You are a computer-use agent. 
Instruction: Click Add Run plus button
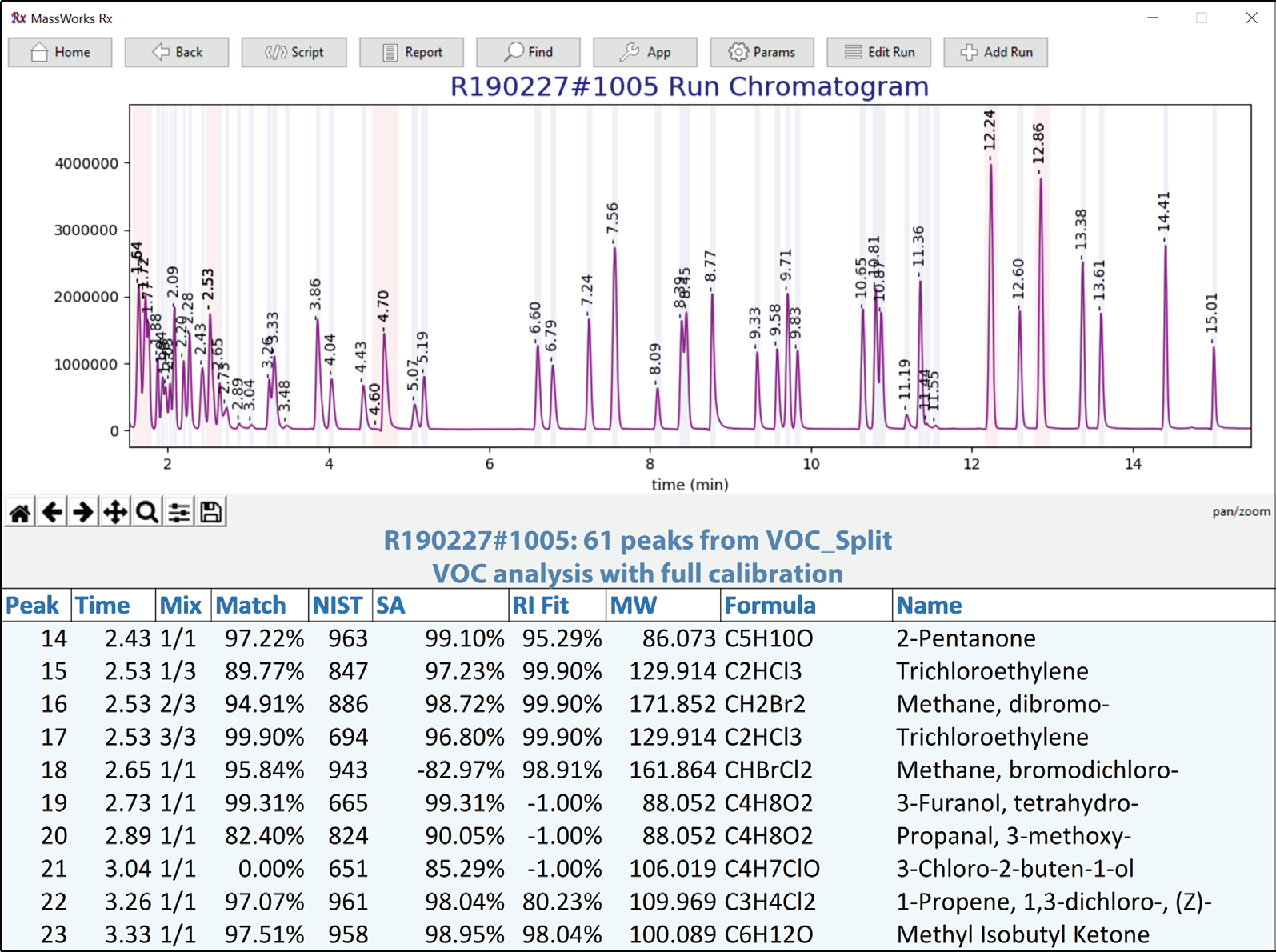pyautogui.click(x=995, y=52)
